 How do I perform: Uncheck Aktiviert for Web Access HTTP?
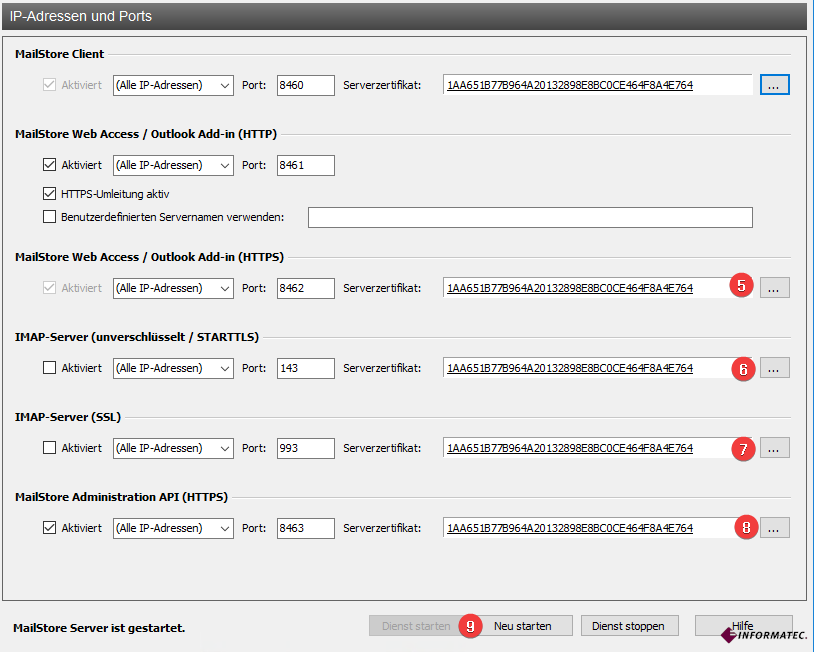[49, 165]
